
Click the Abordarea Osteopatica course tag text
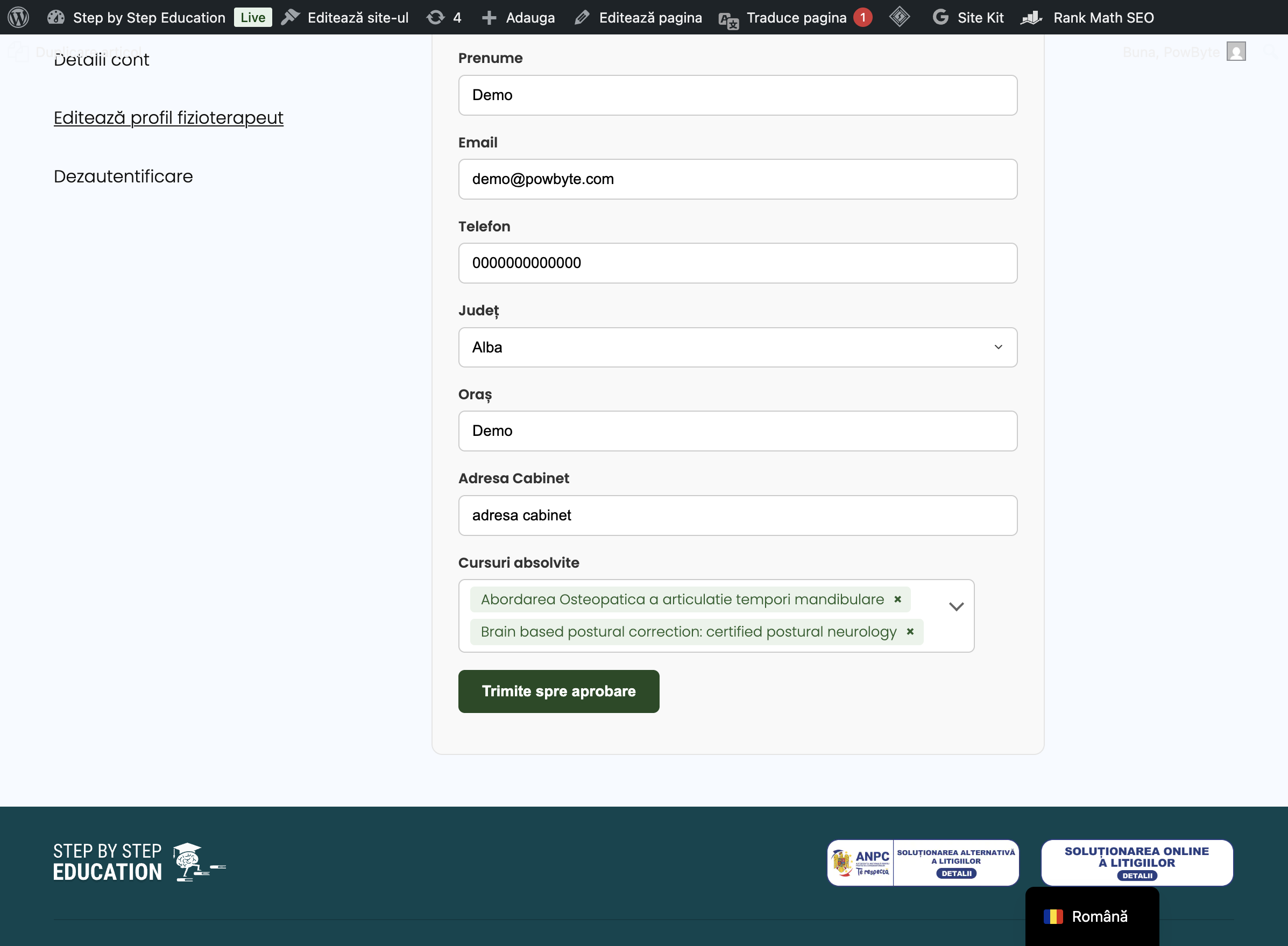point(682,599)
